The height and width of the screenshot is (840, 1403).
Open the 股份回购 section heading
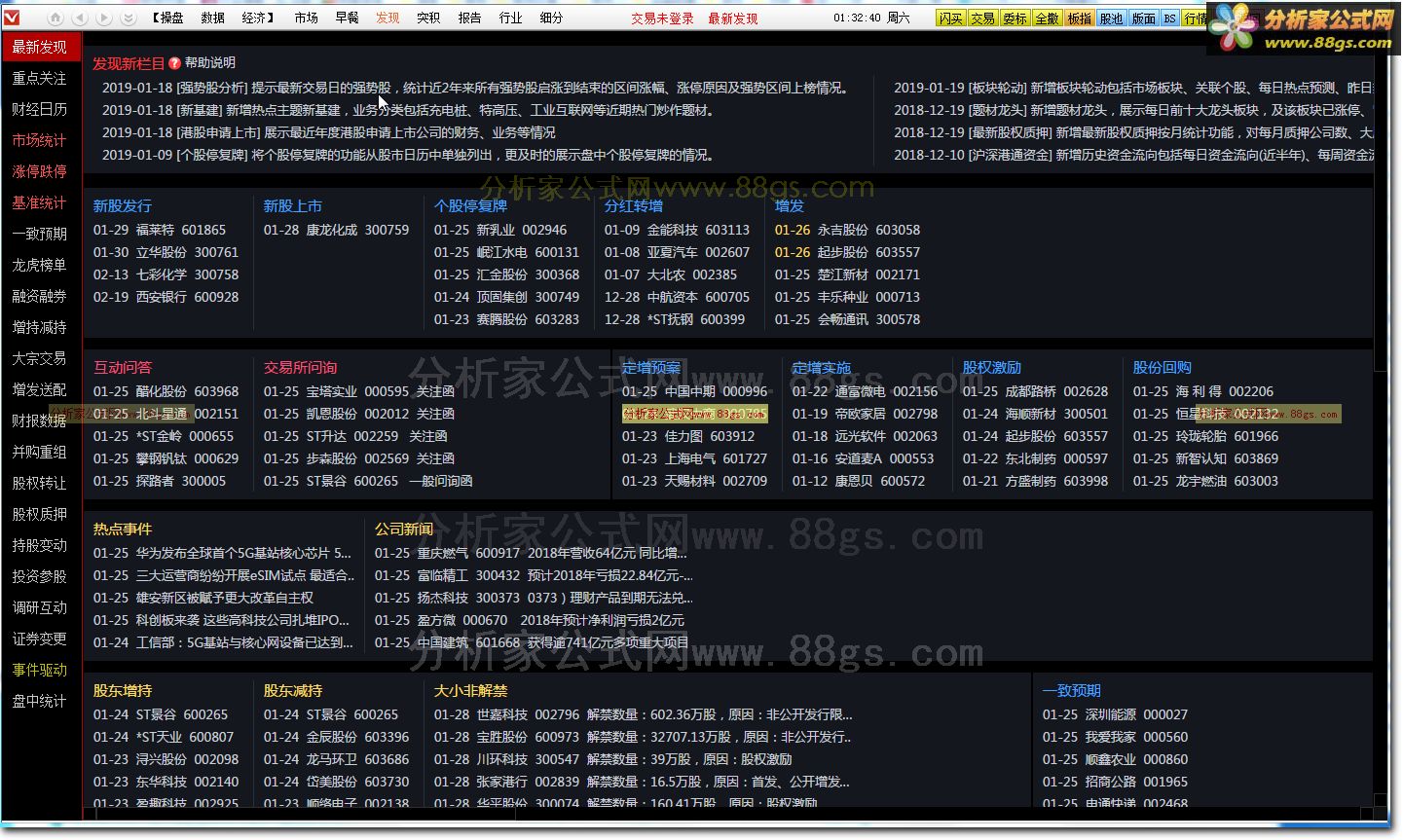(1163, 368)
